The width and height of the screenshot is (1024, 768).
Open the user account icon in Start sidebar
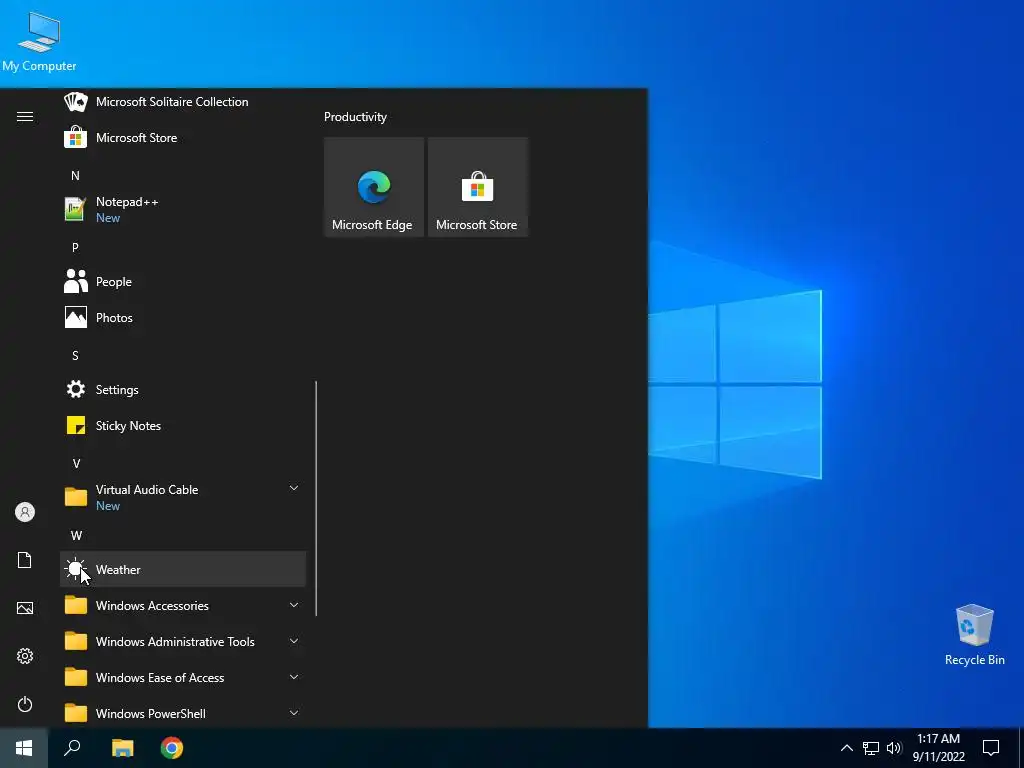click(x=25, y=512)
